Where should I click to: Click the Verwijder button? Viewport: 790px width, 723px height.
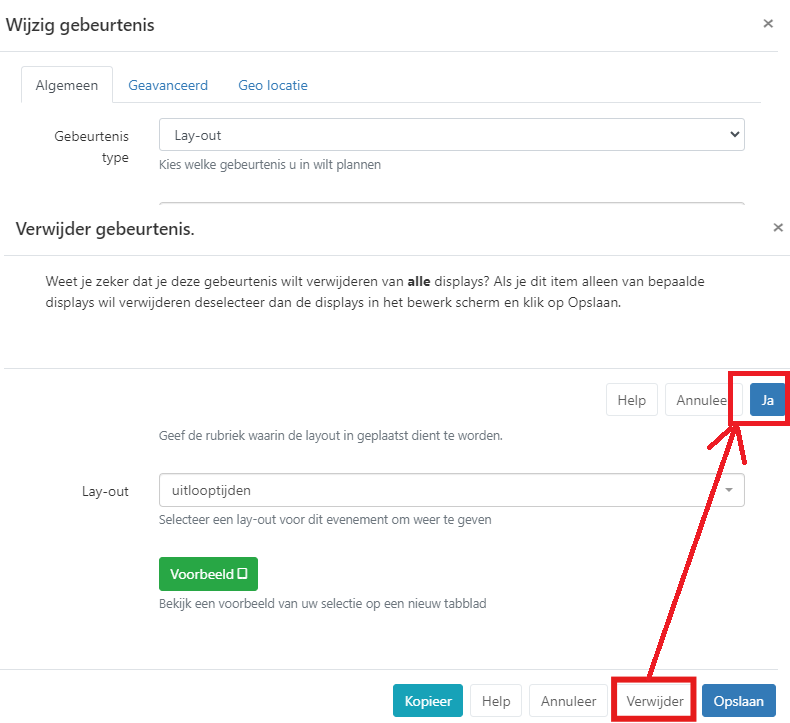click(x=655, y=701)
